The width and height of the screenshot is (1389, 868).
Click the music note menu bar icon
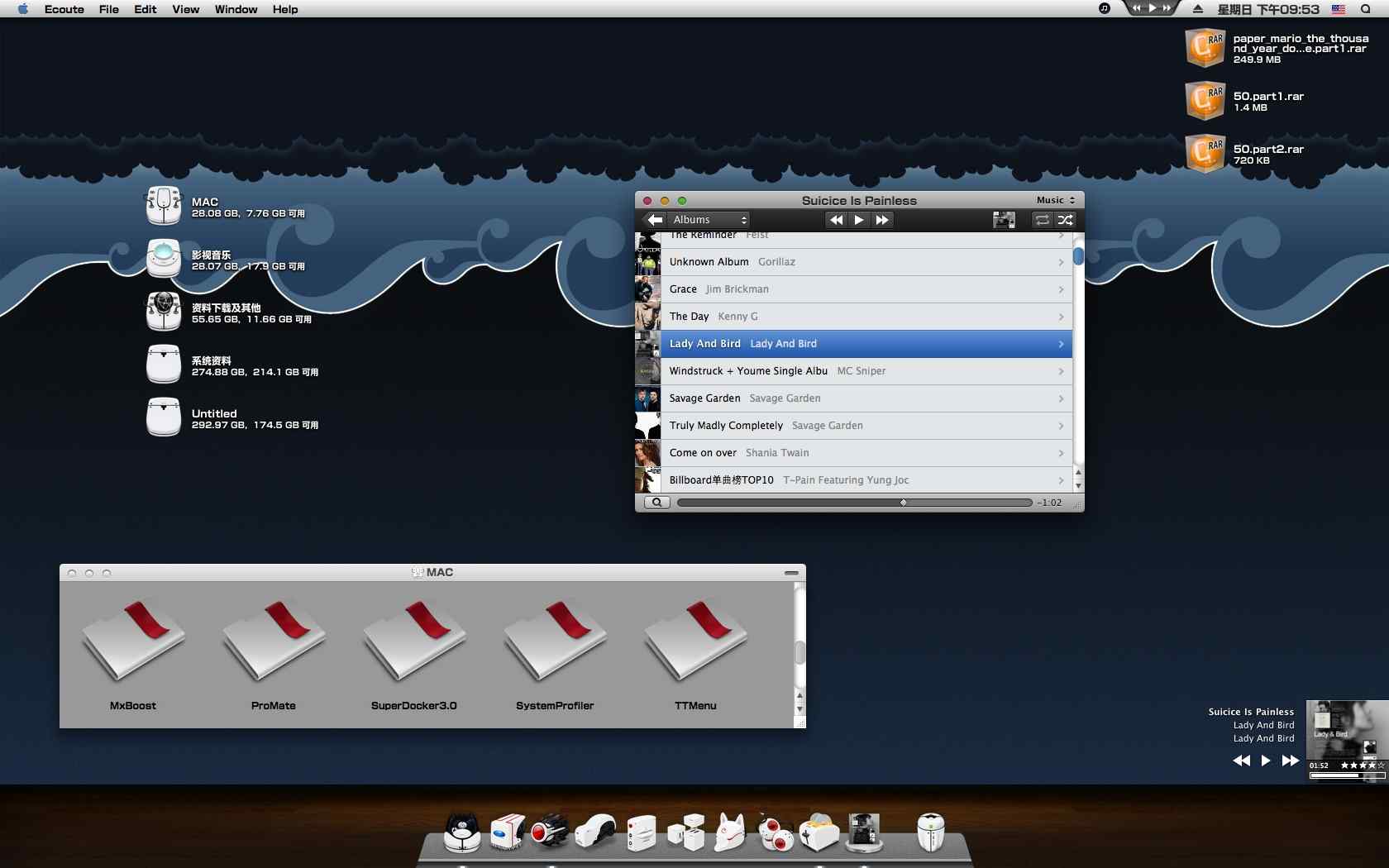(1104, 8)
